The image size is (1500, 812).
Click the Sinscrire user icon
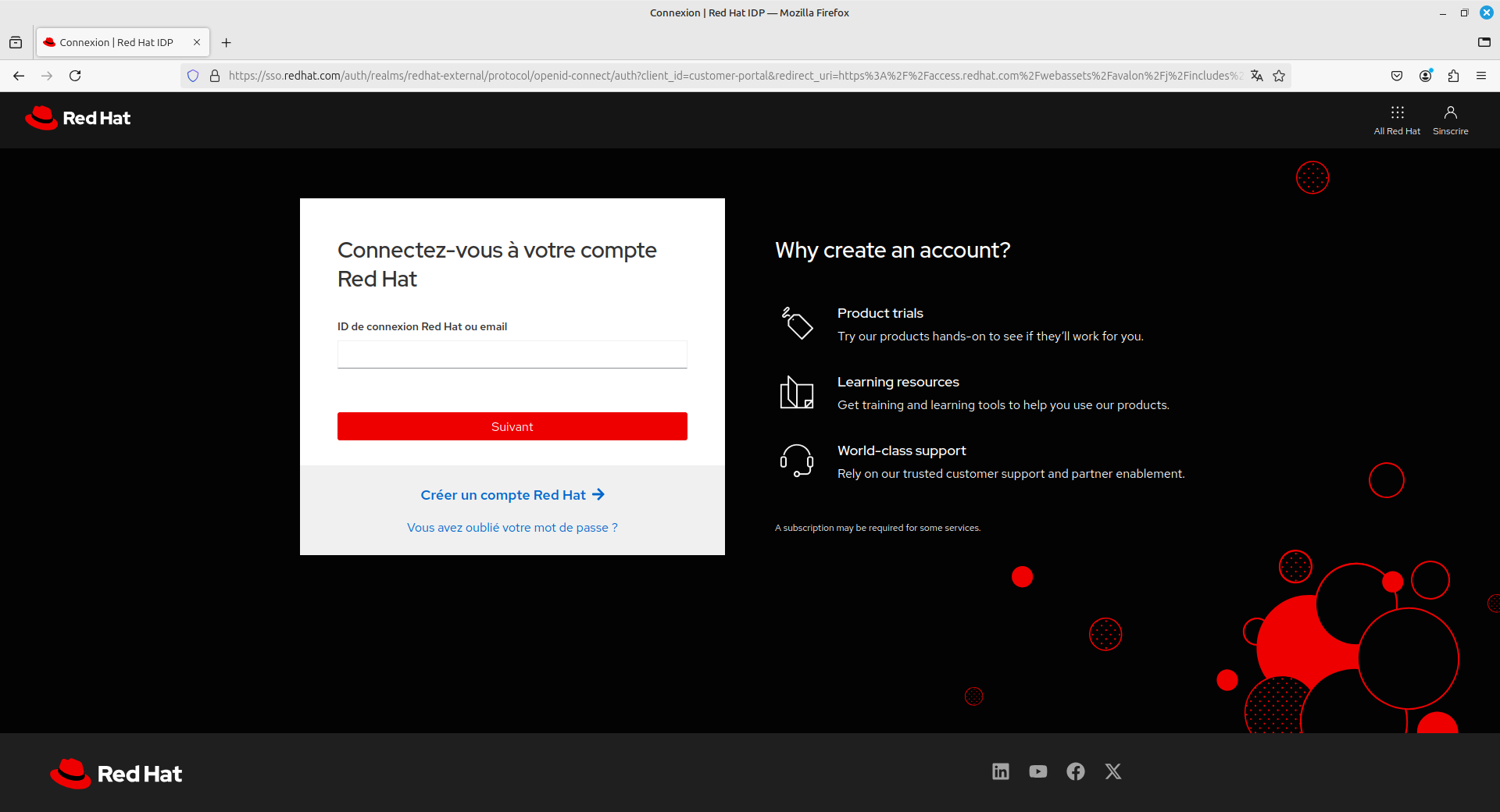coord(1450,120)
